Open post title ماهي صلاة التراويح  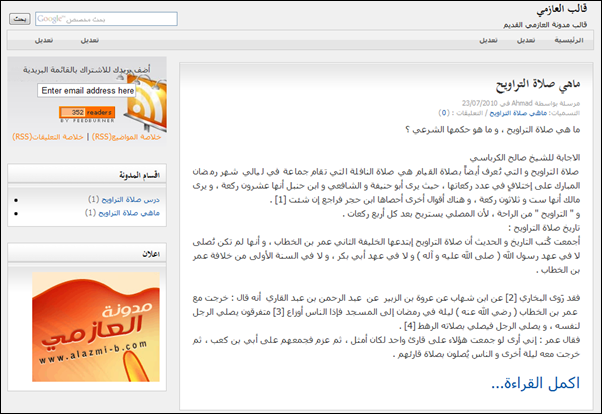(538, 84)
